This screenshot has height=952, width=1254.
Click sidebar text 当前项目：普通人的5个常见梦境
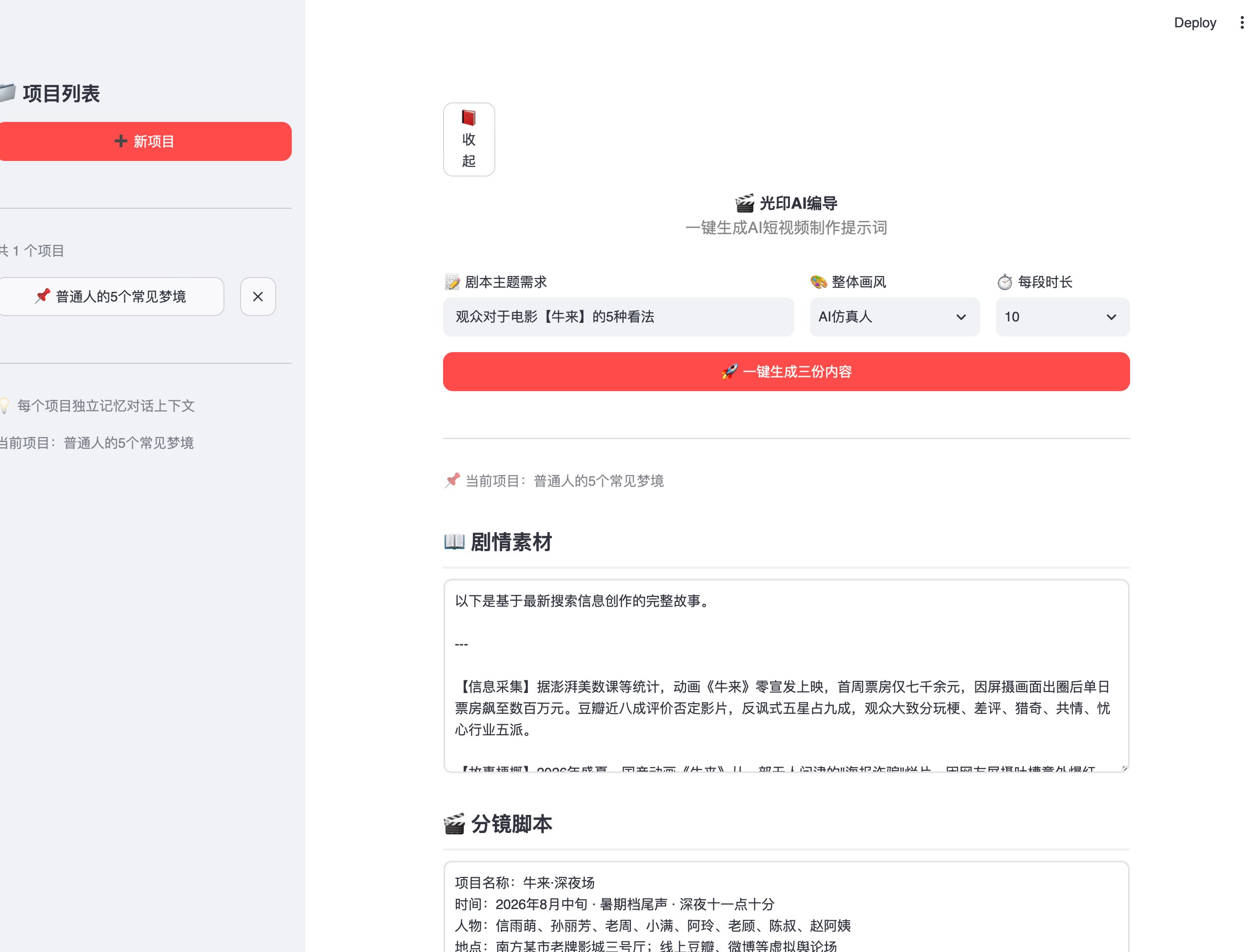pyautogui.click(x=97, y=442)
